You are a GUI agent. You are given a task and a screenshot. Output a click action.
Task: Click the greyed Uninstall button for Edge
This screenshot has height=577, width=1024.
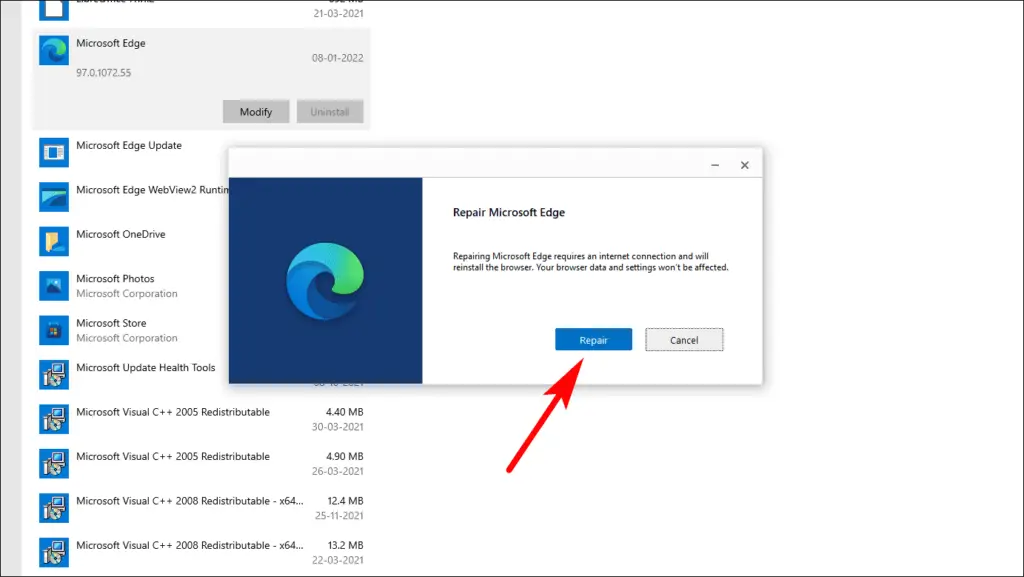(330, 112)
